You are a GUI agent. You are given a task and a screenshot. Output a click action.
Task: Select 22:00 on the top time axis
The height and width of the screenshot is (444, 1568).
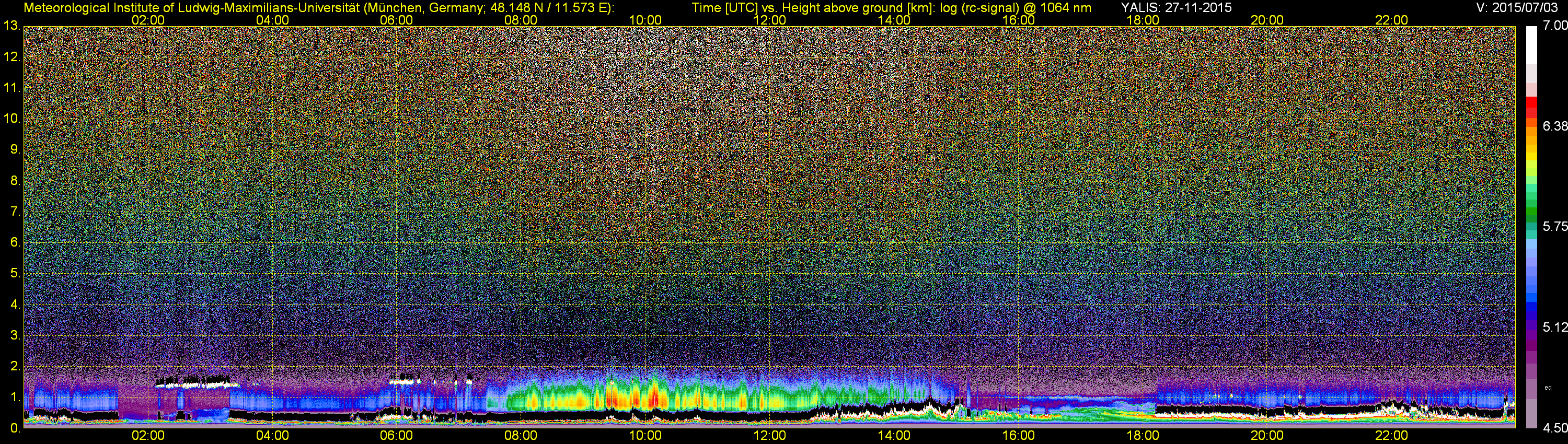coord(1391,20)
